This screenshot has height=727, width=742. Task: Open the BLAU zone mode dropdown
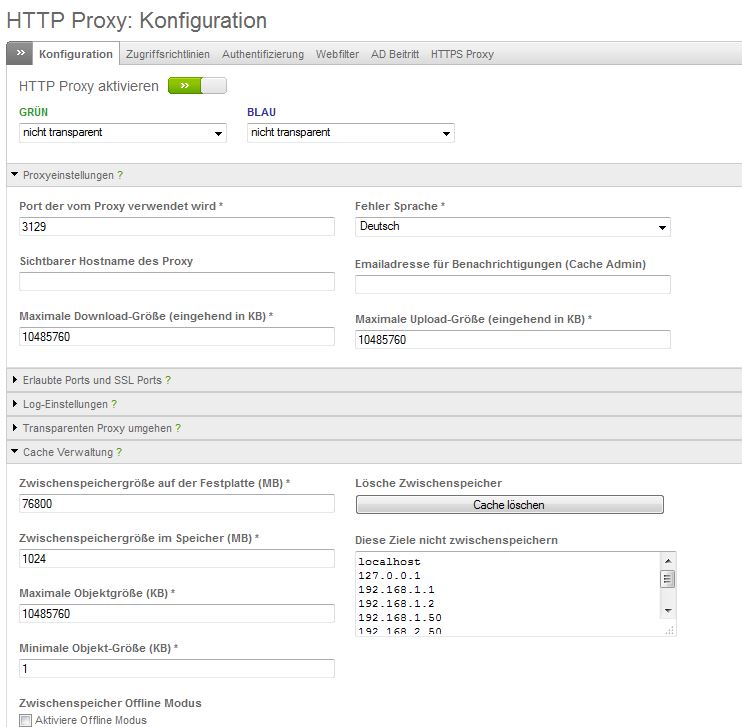click(x=350, y=133)
